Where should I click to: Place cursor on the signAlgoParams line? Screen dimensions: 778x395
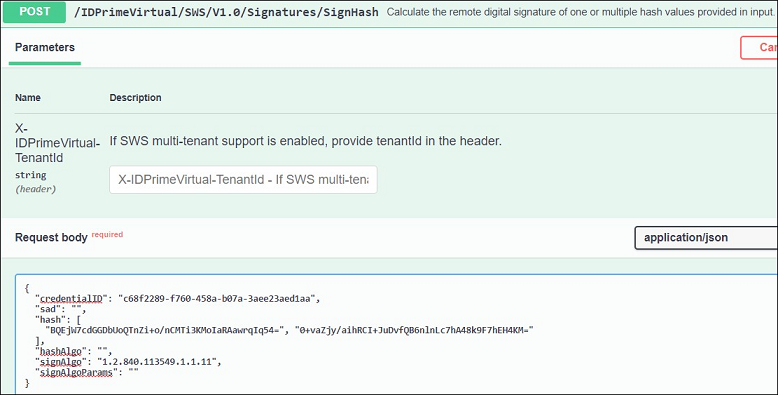point(87,372)
